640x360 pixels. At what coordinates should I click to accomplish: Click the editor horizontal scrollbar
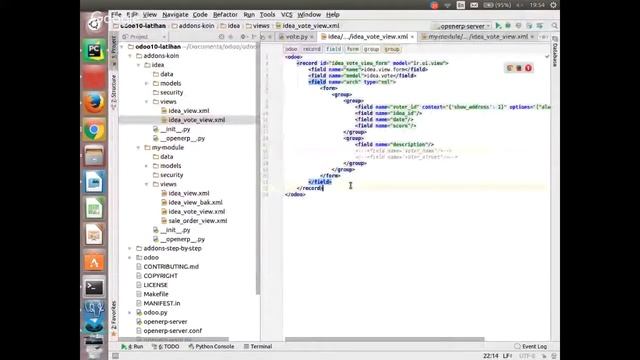pyautogui.click(x=384, y=340)
